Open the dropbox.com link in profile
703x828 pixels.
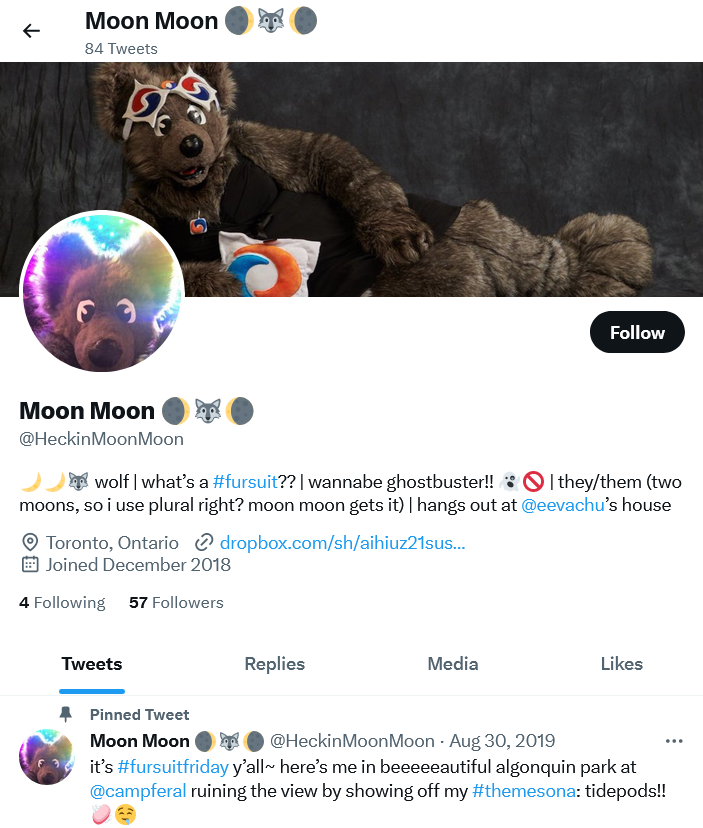tap(342, 542)
